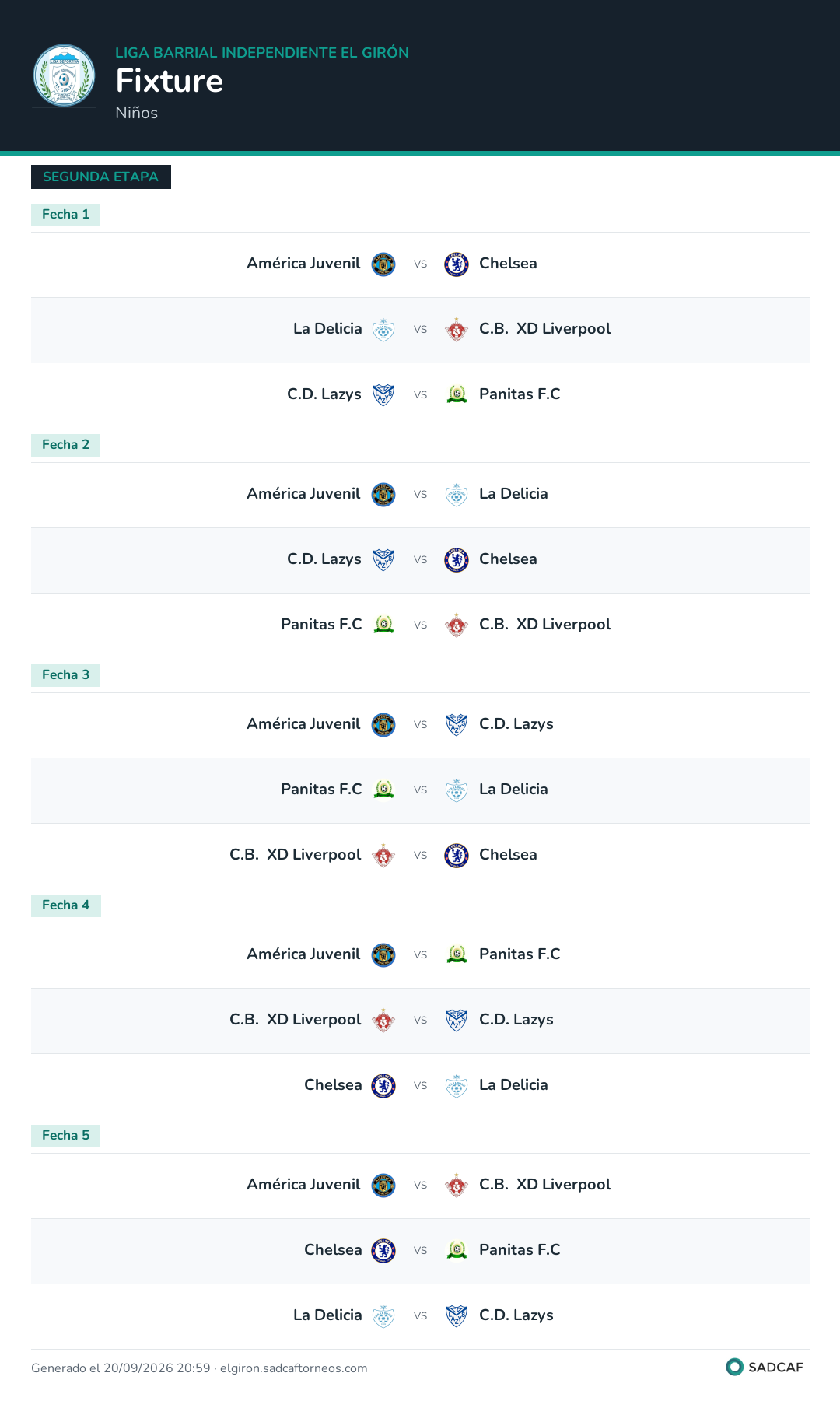Click La Delicia crest in Fecha 5

point(383,1316)
